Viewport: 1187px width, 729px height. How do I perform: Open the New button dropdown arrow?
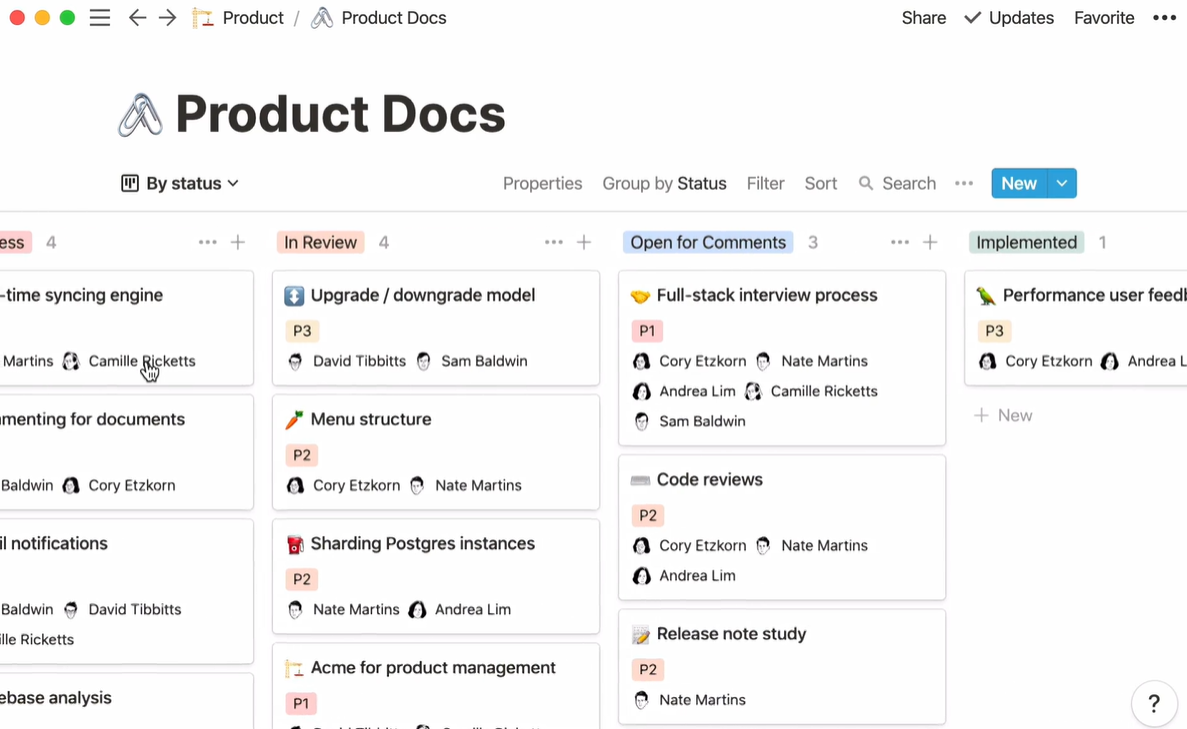point(1062,183)
